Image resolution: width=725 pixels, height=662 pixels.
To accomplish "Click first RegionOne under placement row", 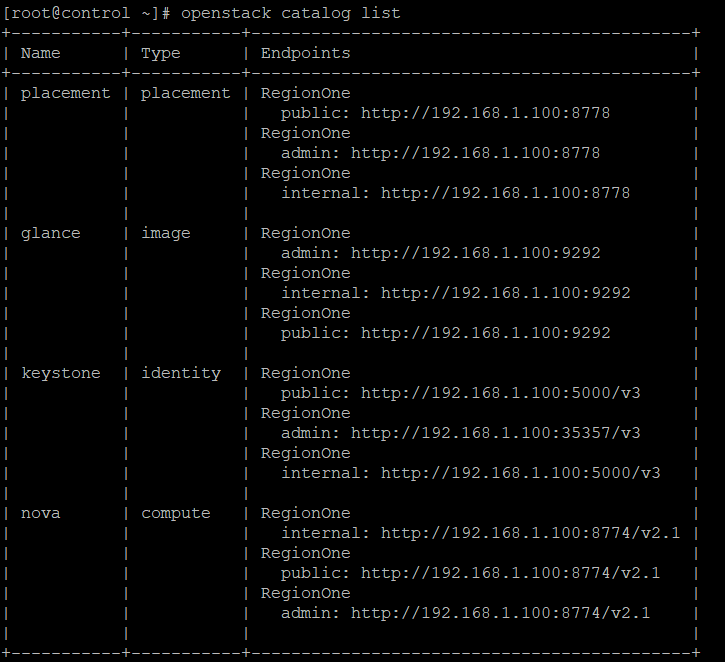I will tap(306, 93).
